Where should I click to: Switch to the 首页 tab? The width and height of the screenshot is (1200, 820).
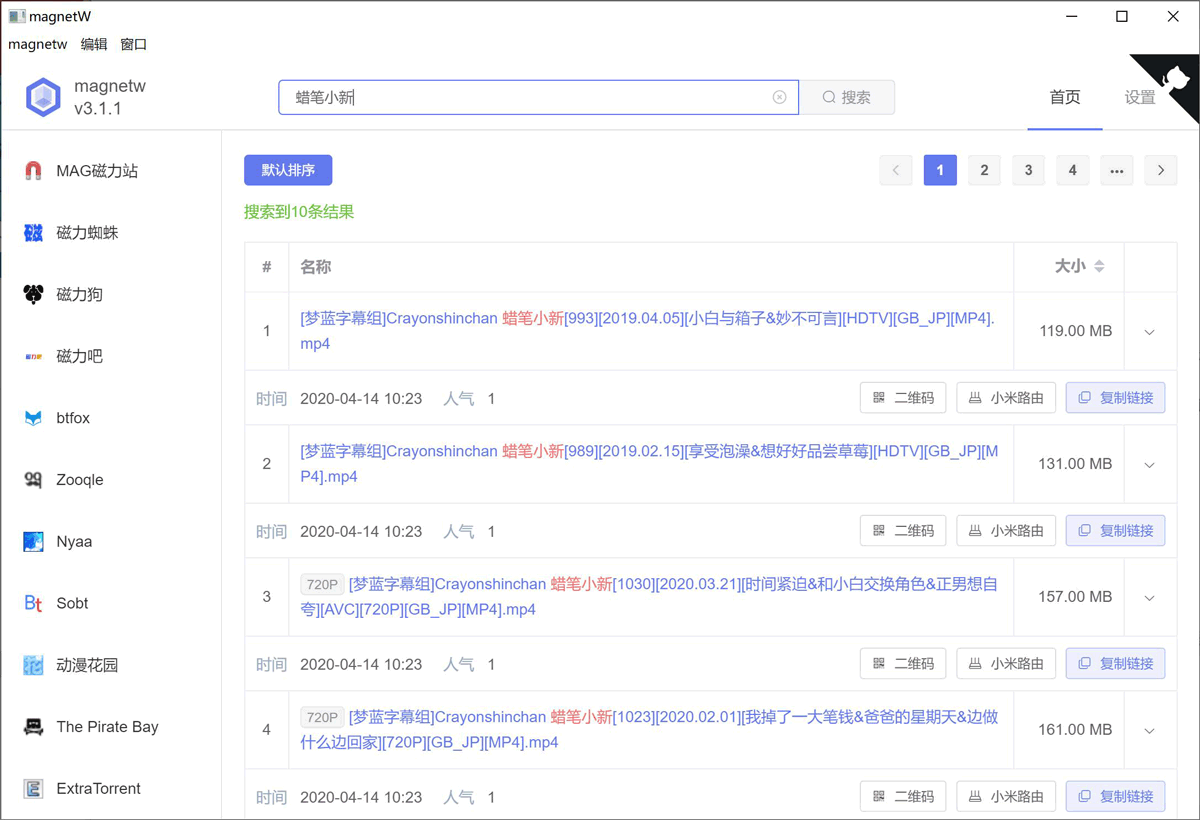click(x=1065, y=97)
